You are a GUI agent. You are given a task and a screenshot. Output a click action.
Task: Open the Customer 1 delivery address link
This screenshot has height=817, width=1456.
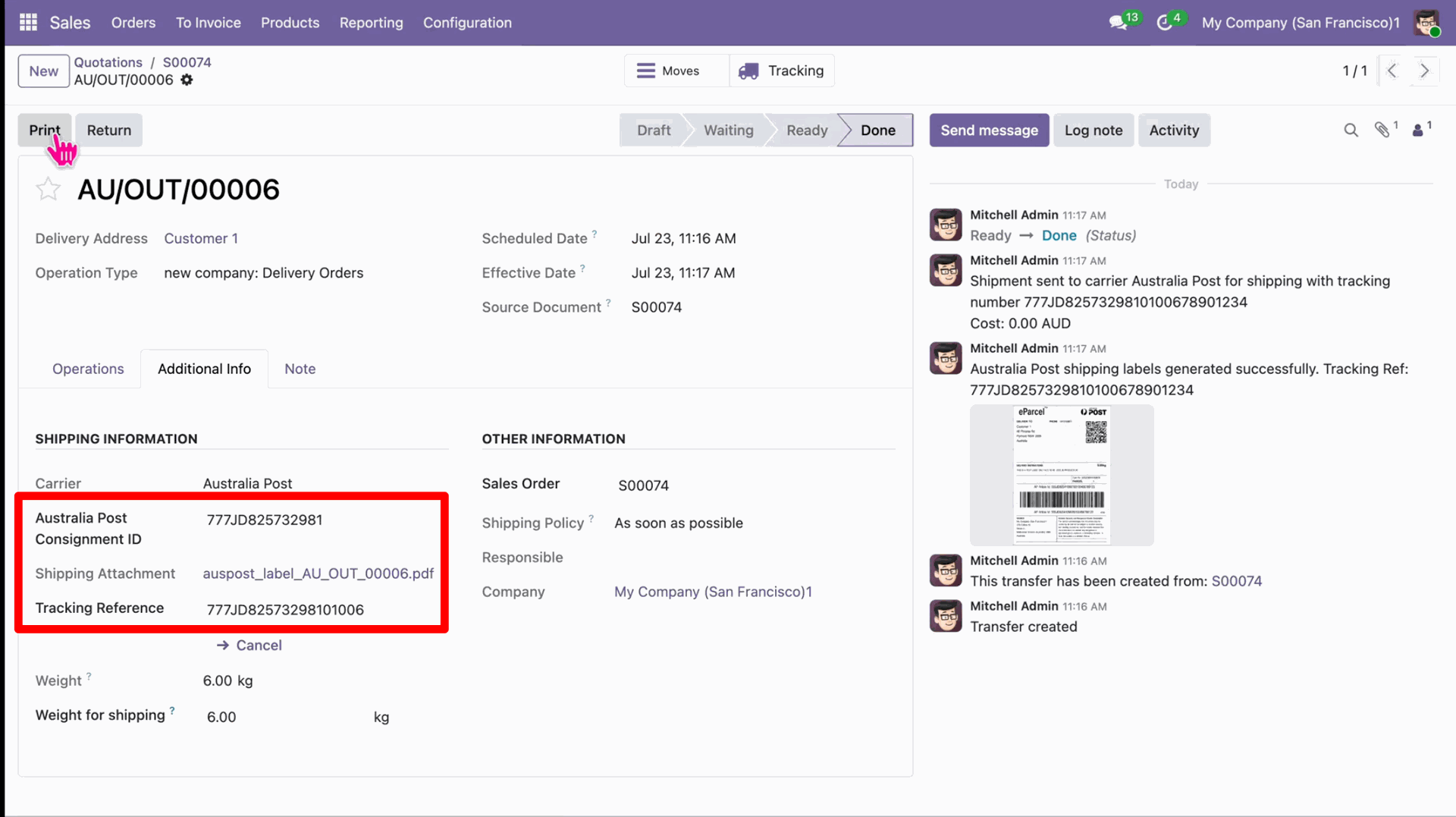201,239
